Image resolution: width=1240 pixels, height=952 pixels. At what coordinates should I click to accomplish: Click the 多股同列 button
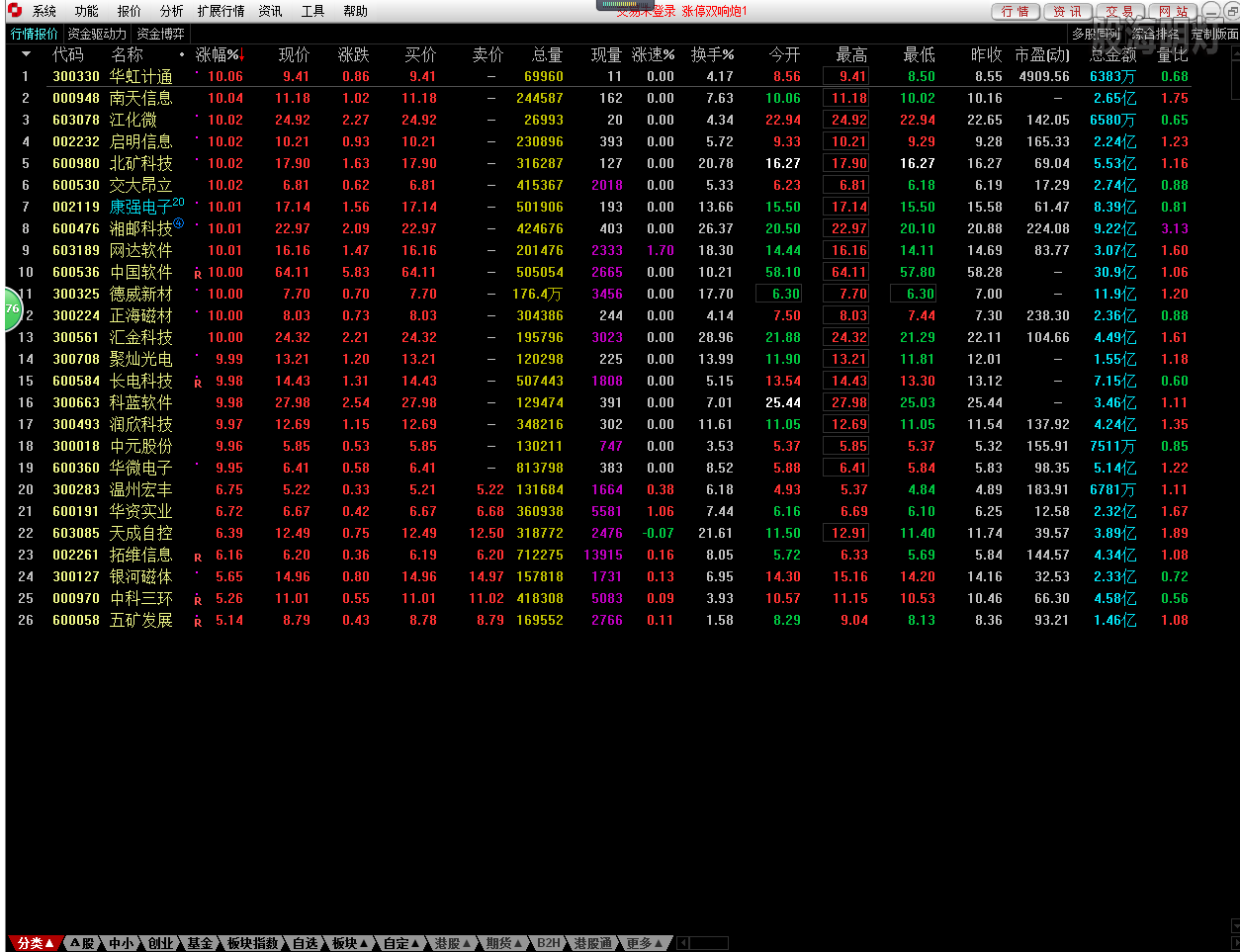1098,34
